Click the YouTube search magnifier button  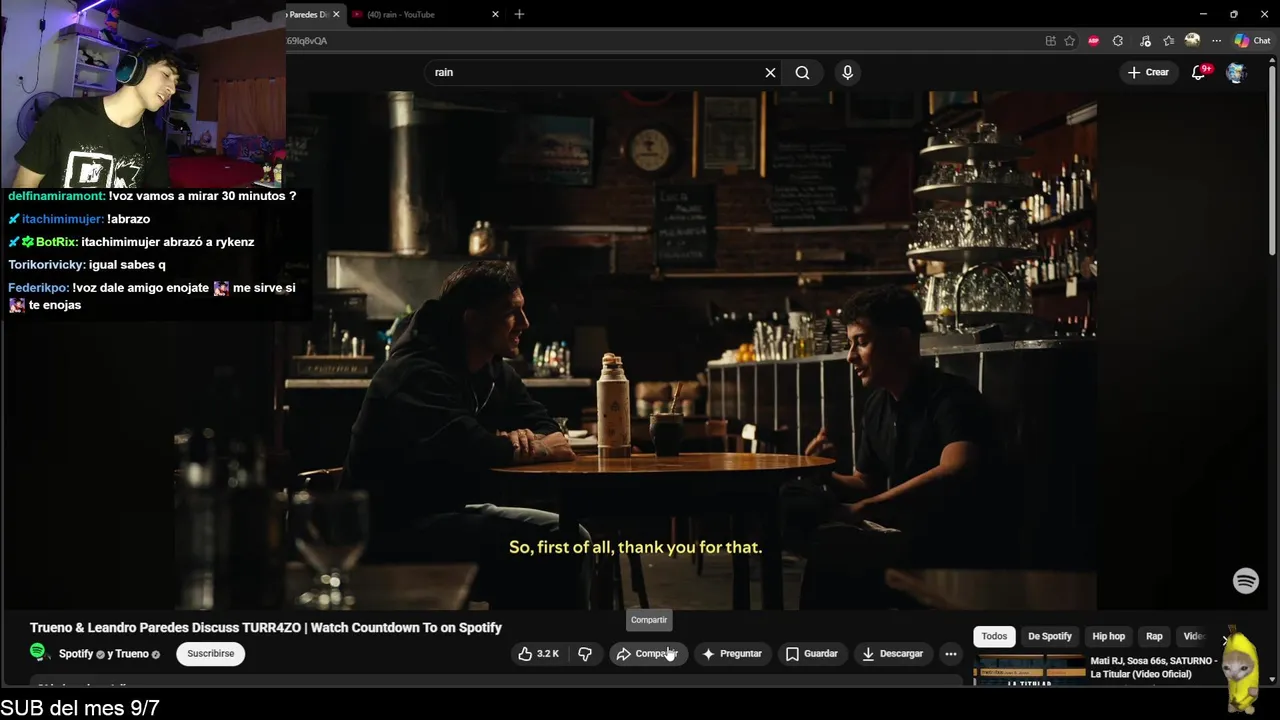802,72
